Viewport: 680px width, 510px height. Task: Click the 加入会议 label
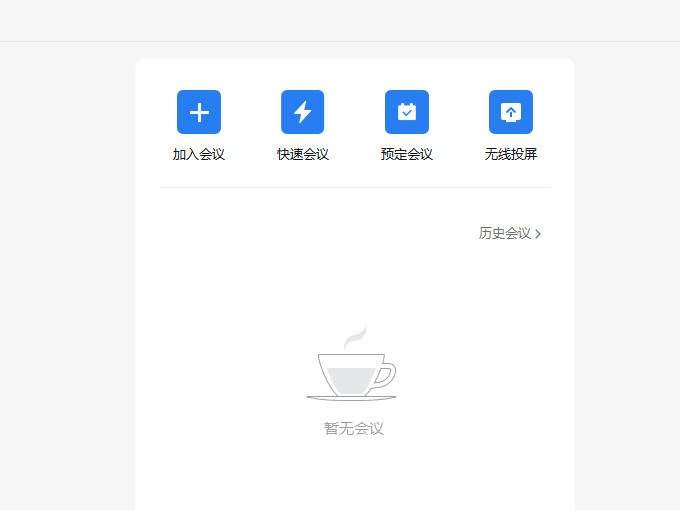(199, 154)
